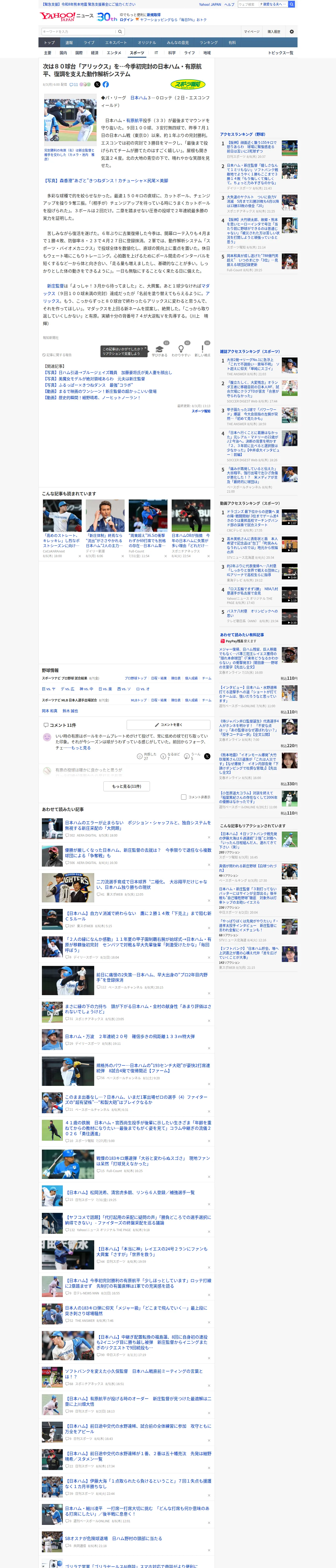Open the MLBトップ link
336x1568 pixels.
point(138,700)
